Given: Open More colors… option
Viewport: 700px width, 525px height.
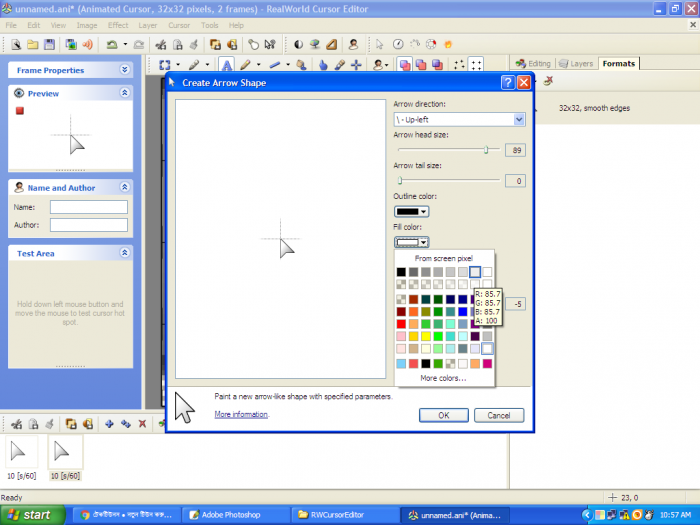Looking at the screenshot, I should pos(444,378).
